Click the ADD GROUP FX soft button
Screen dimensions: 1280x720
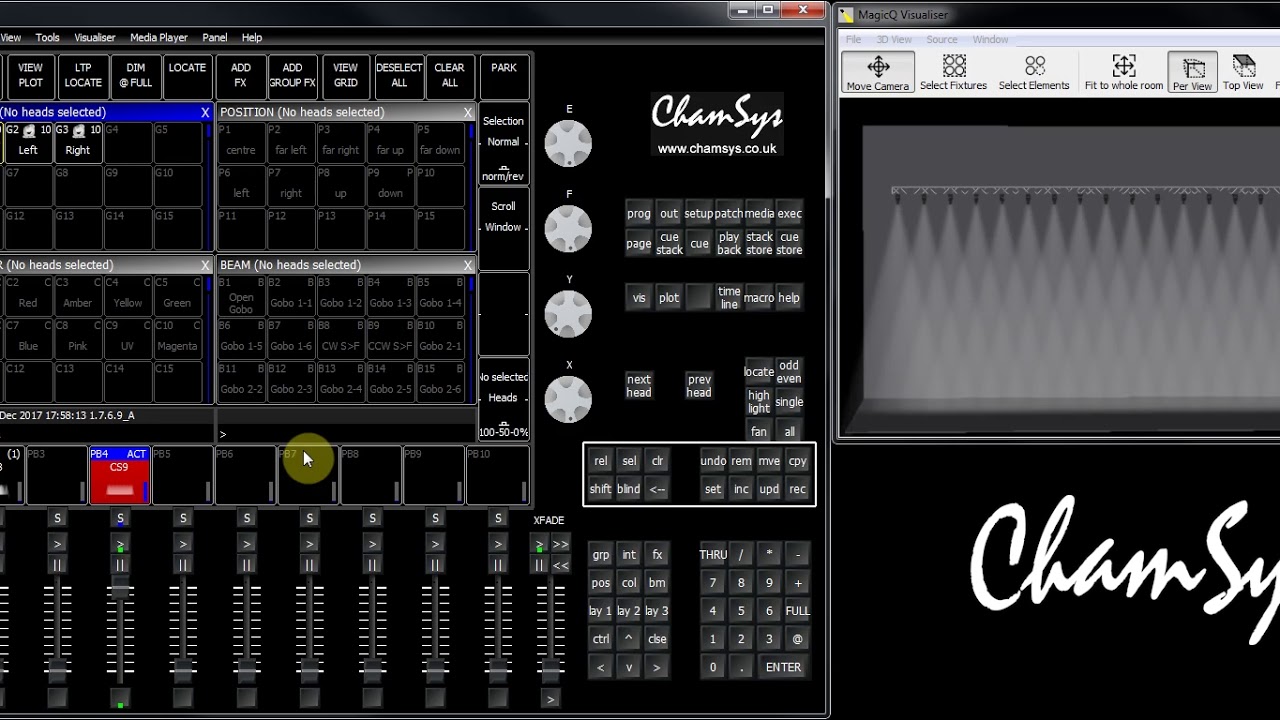click(292, 76)
